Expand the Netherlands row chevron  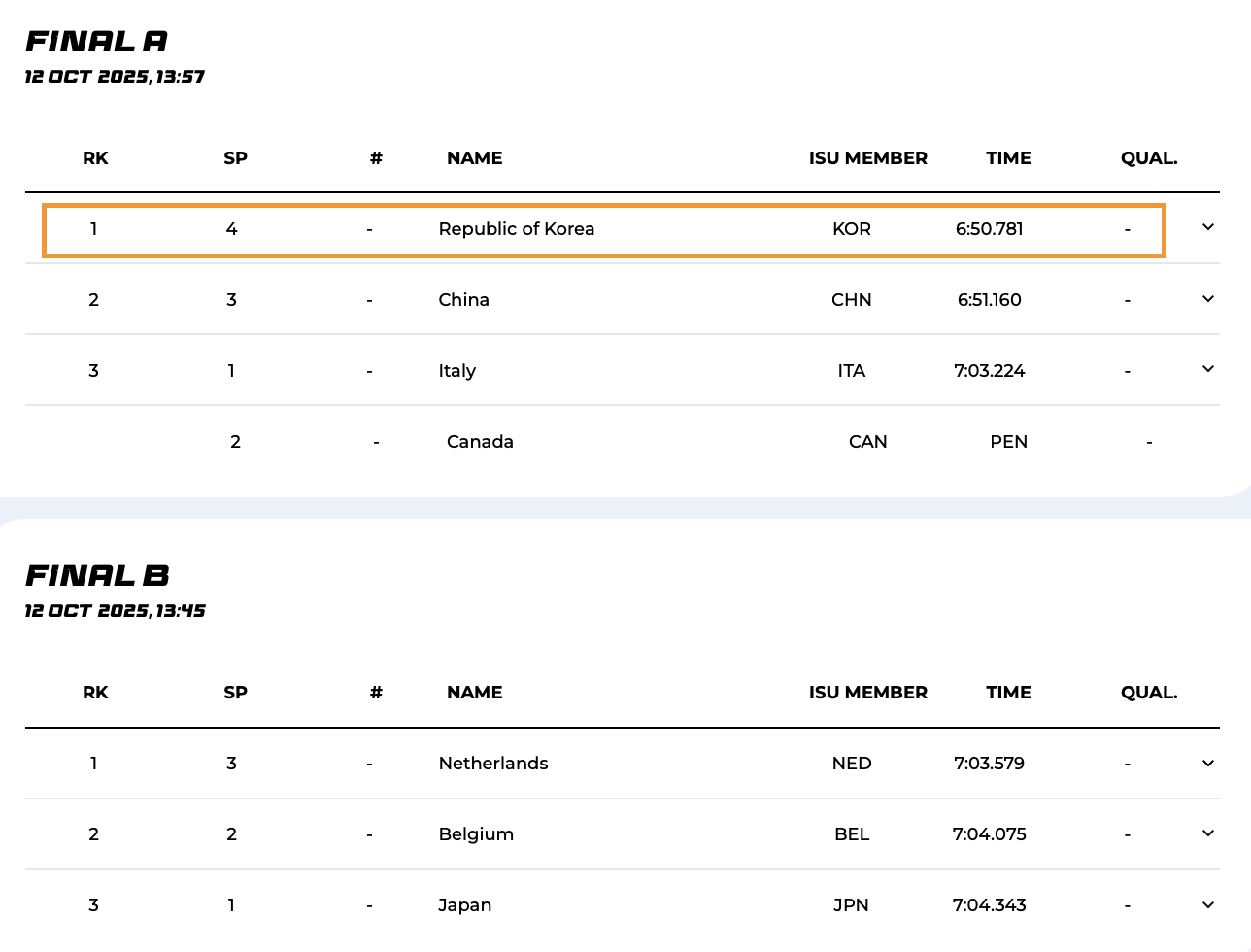[x=1208, y=764]
